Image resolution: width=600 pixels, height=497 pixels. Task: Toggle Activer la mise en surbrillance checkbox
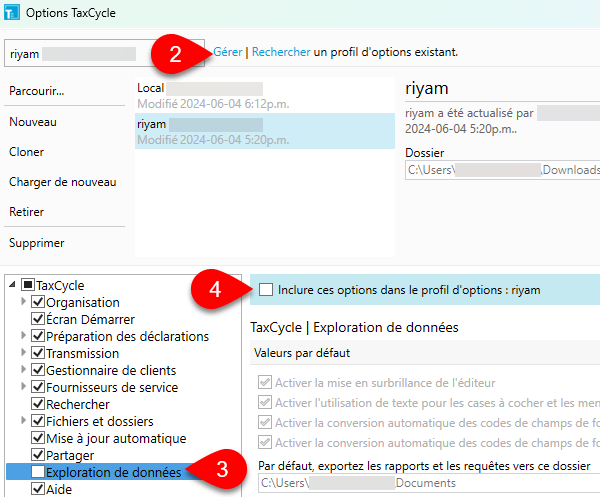point(265,382)
